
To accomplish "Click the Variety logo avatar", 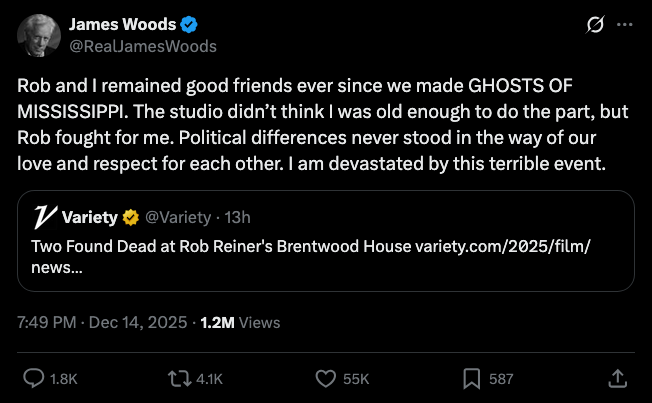I will tap(43, 217).
